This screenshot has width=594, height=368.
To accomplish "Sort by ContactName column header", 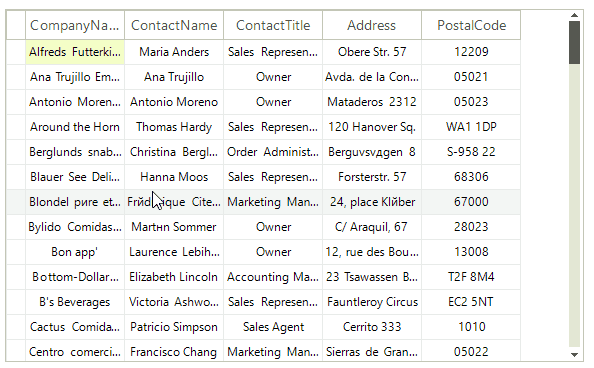I will pyautogui.click(x=174, y=25).
